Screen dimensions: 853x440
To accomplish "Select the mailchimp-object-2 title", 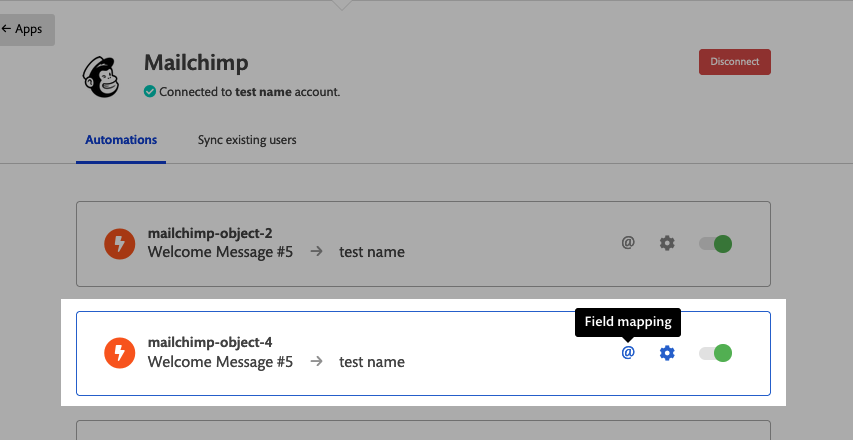I will coord(210,233).
